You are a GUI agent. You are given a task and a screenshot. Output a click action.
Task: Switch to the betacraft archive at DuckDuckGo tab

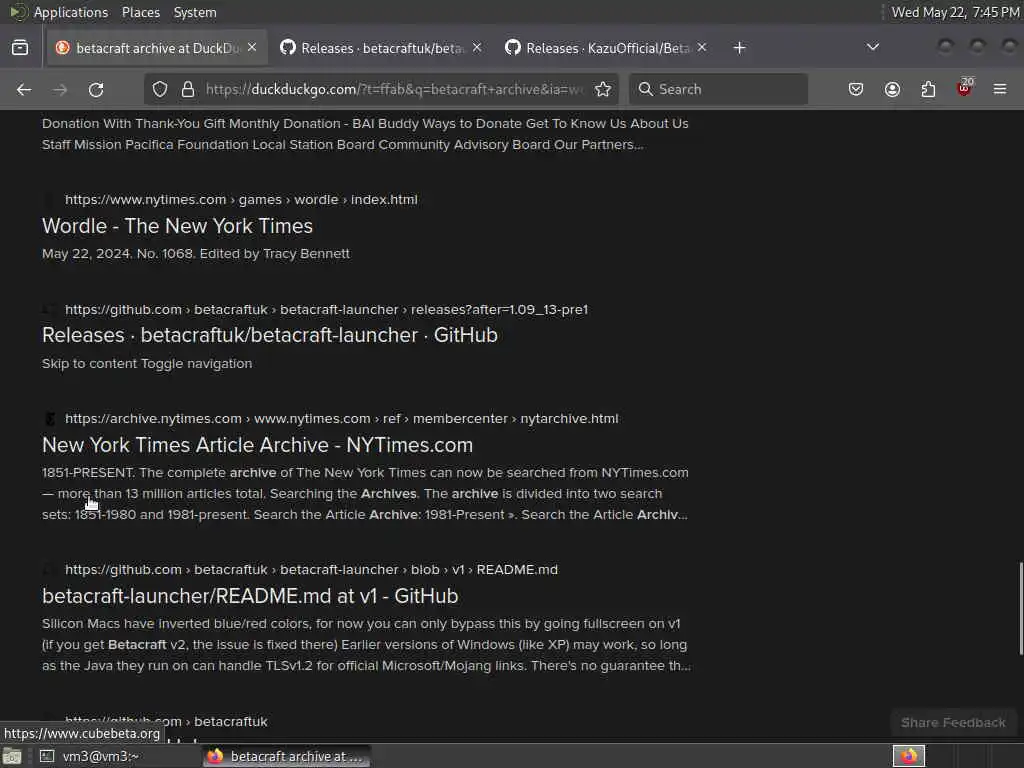click(x=157, y=48)
